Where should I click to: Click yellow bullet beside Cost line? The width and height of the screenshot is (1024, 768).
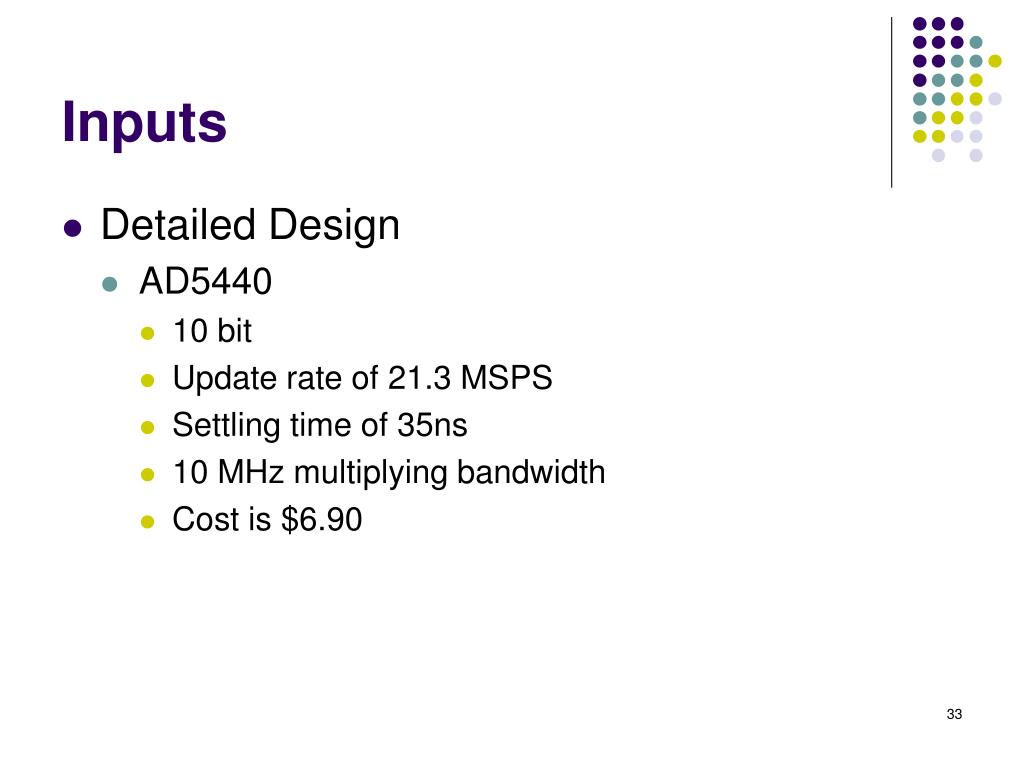click(x=148, y=522)
